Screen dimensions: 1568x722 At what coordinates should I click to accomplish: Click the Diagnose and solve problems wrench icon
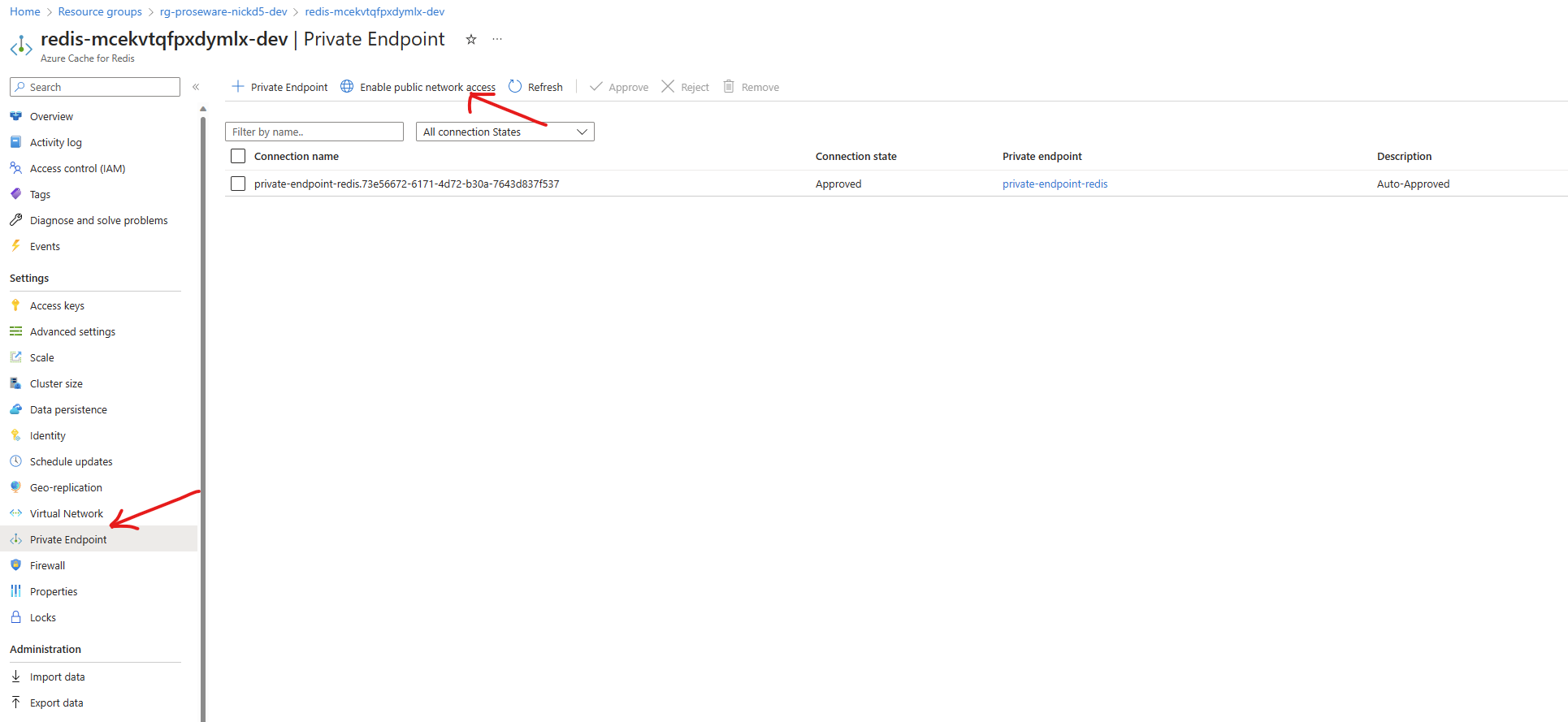(15, 220)
